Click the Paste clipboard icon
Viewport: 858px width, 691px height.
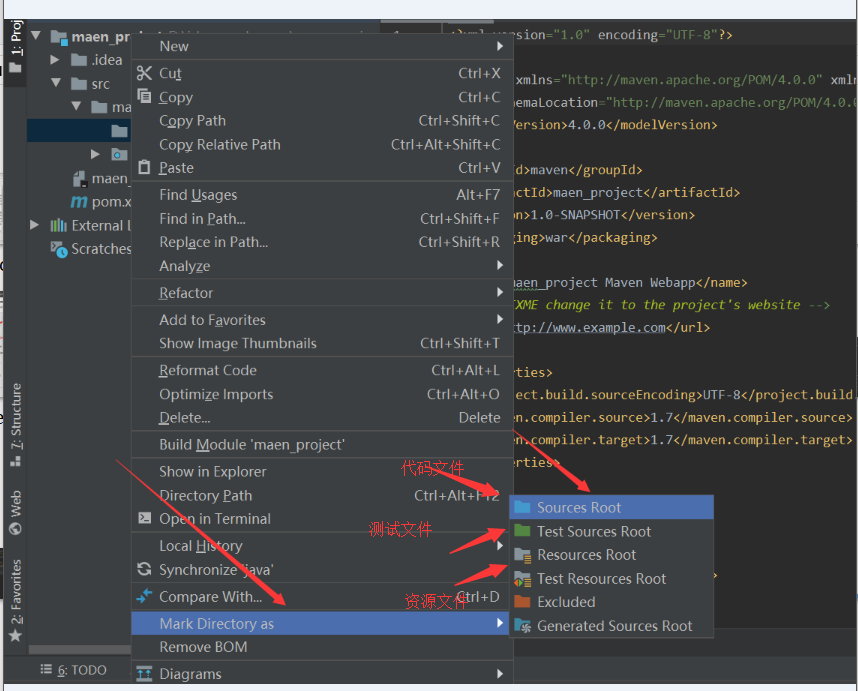click(144, 167)
